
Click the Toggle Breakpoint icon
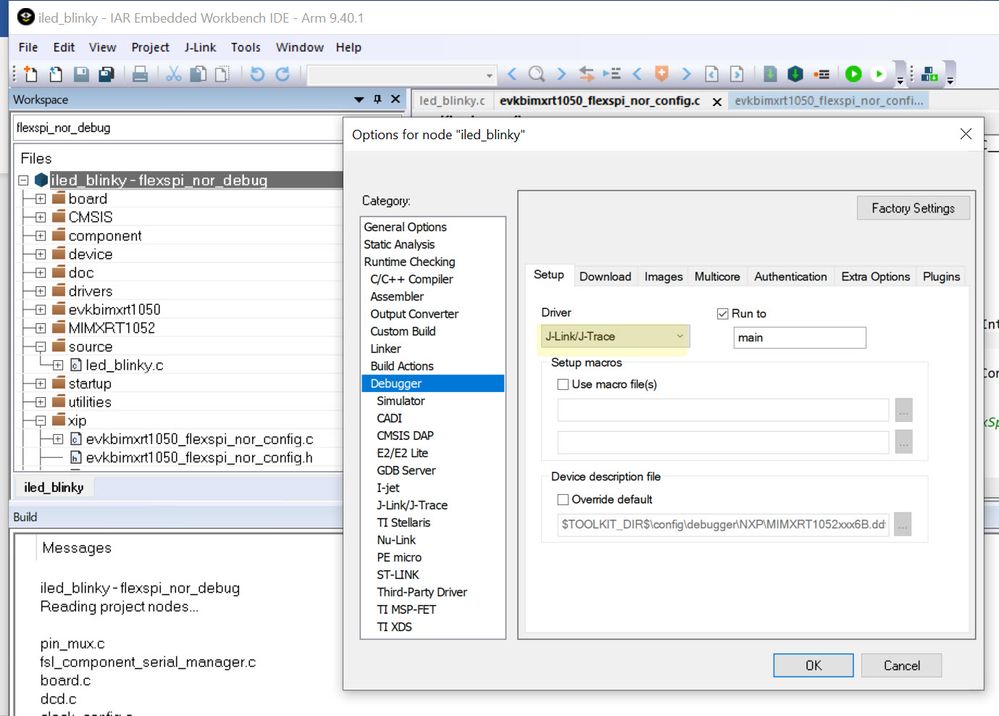point(821,75)
